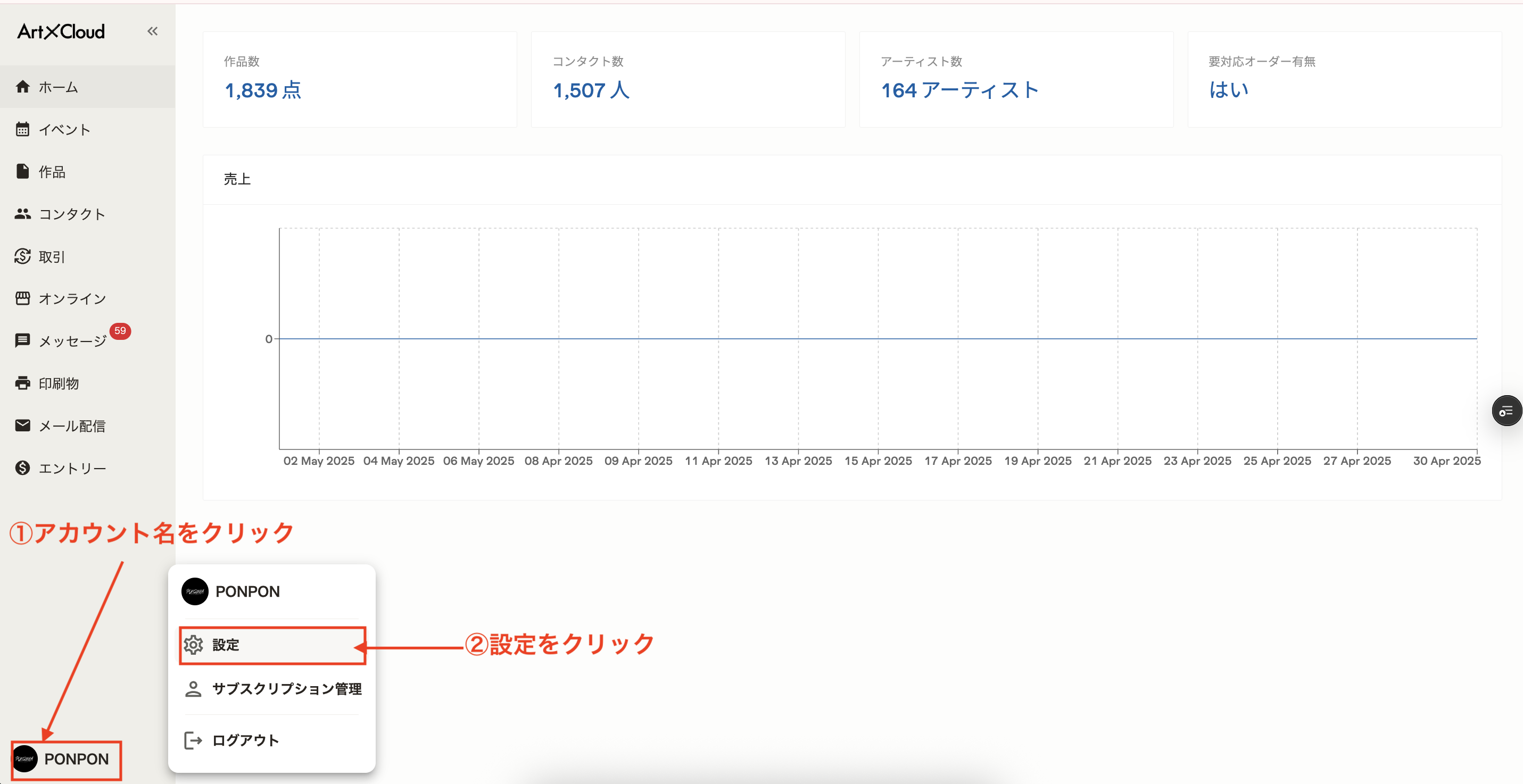Click the printer icon for 印刷物
1523x784 pixels.
pos(22,383)
